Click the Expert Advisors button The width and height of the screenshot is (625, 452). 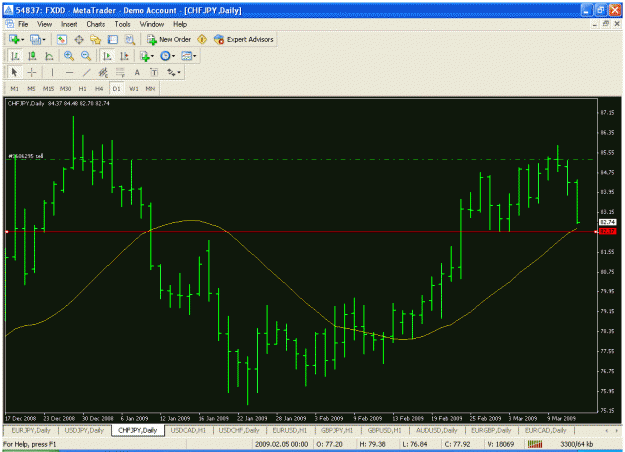pyautogui.click(x=244, y=39)
